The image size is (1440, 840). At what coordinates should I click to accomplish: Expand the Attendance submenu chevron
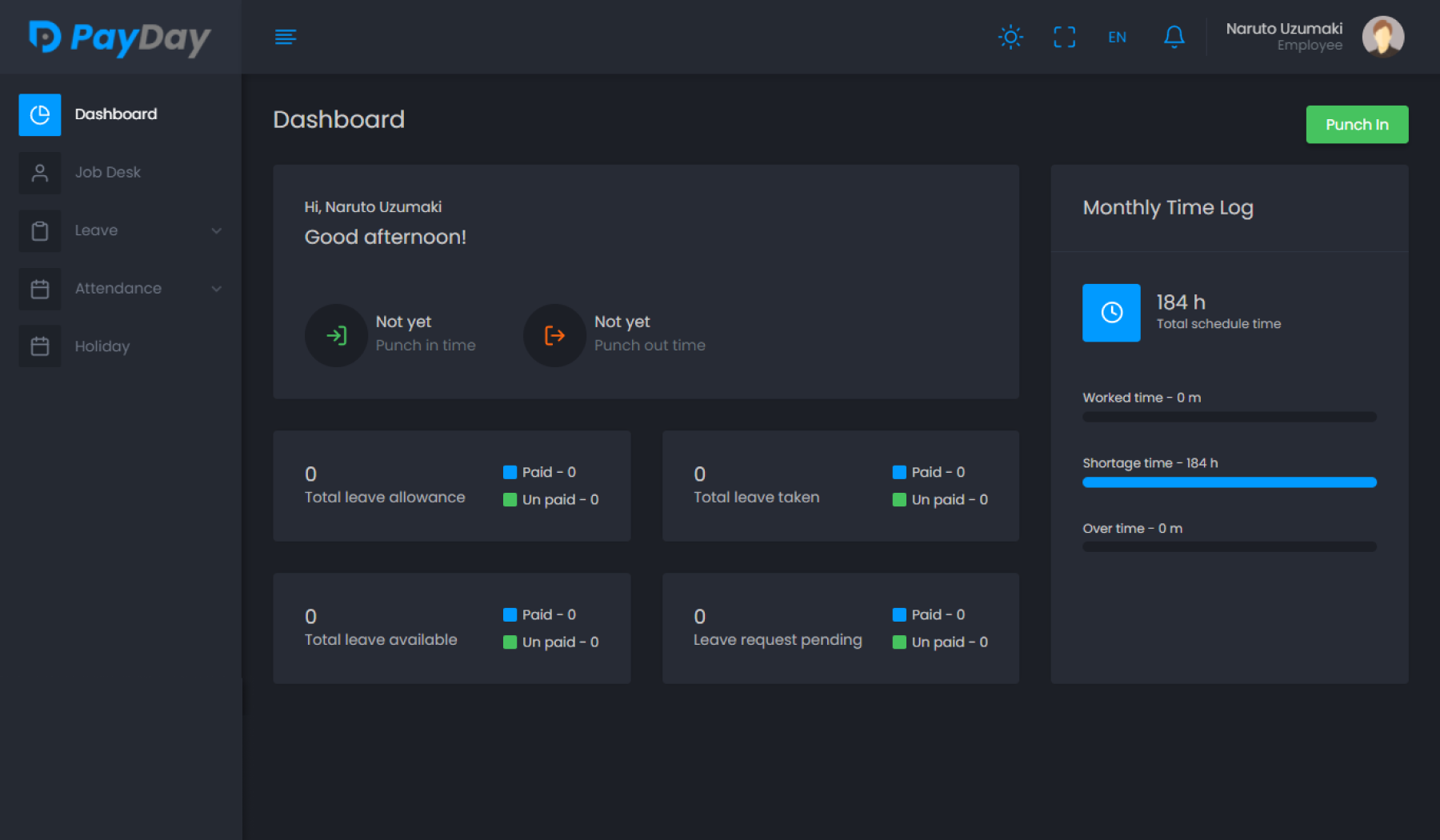click(x=216, y=289)
